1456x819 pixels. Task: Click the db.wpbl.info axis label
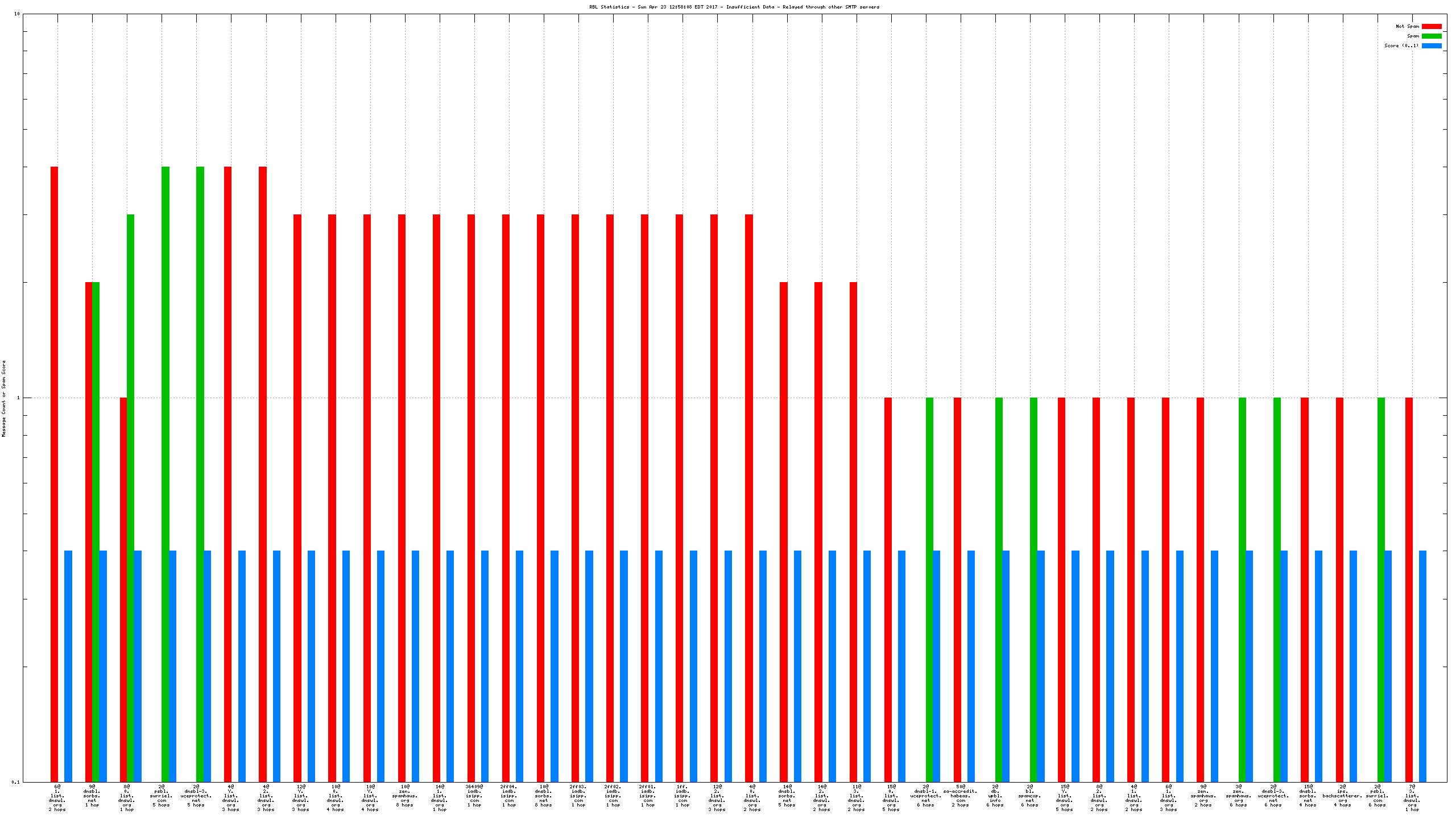[x=995, y=796]
